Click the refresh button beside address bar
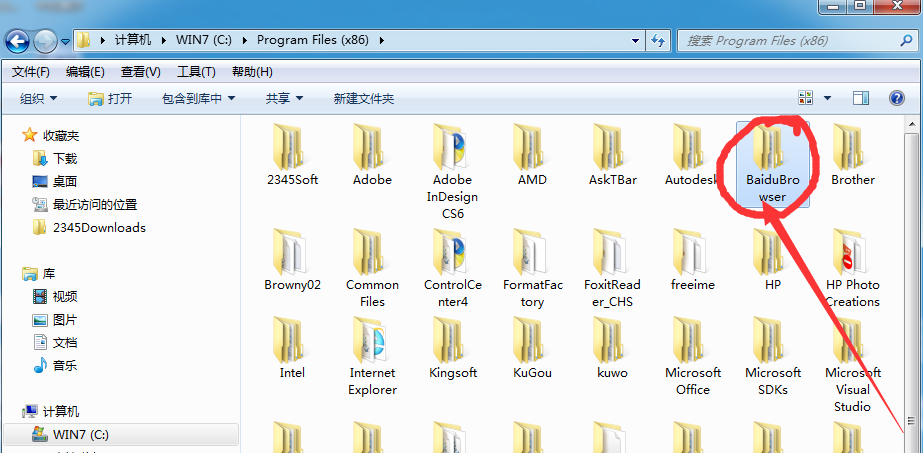Image resolution: width=923 pixels, height=453 pixels. [658, 40]
